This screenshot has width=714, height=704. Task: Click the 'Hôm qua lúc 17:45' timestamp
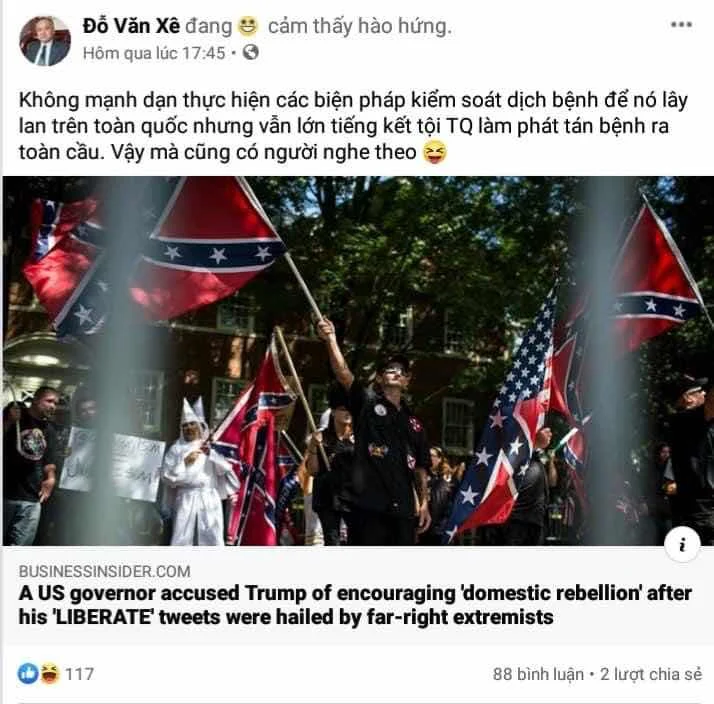point(154,53)
